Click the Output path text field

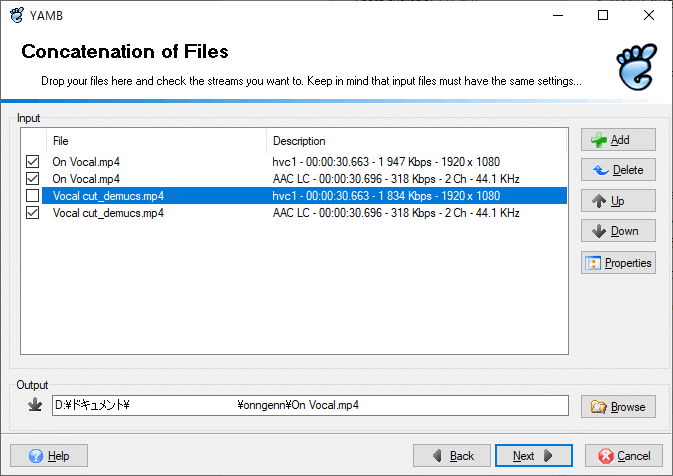[310, 406]
